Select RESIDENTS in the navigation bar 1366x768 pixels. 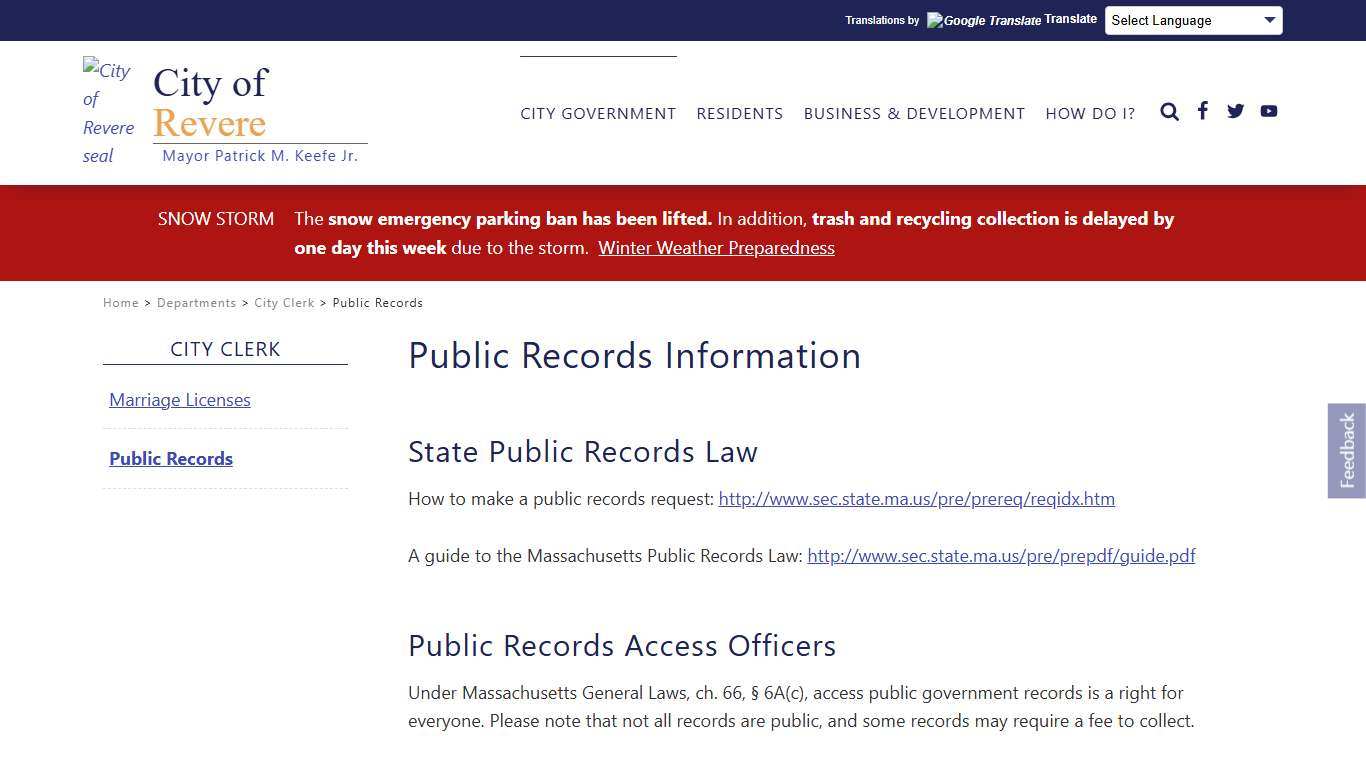(x=739, y=113)
